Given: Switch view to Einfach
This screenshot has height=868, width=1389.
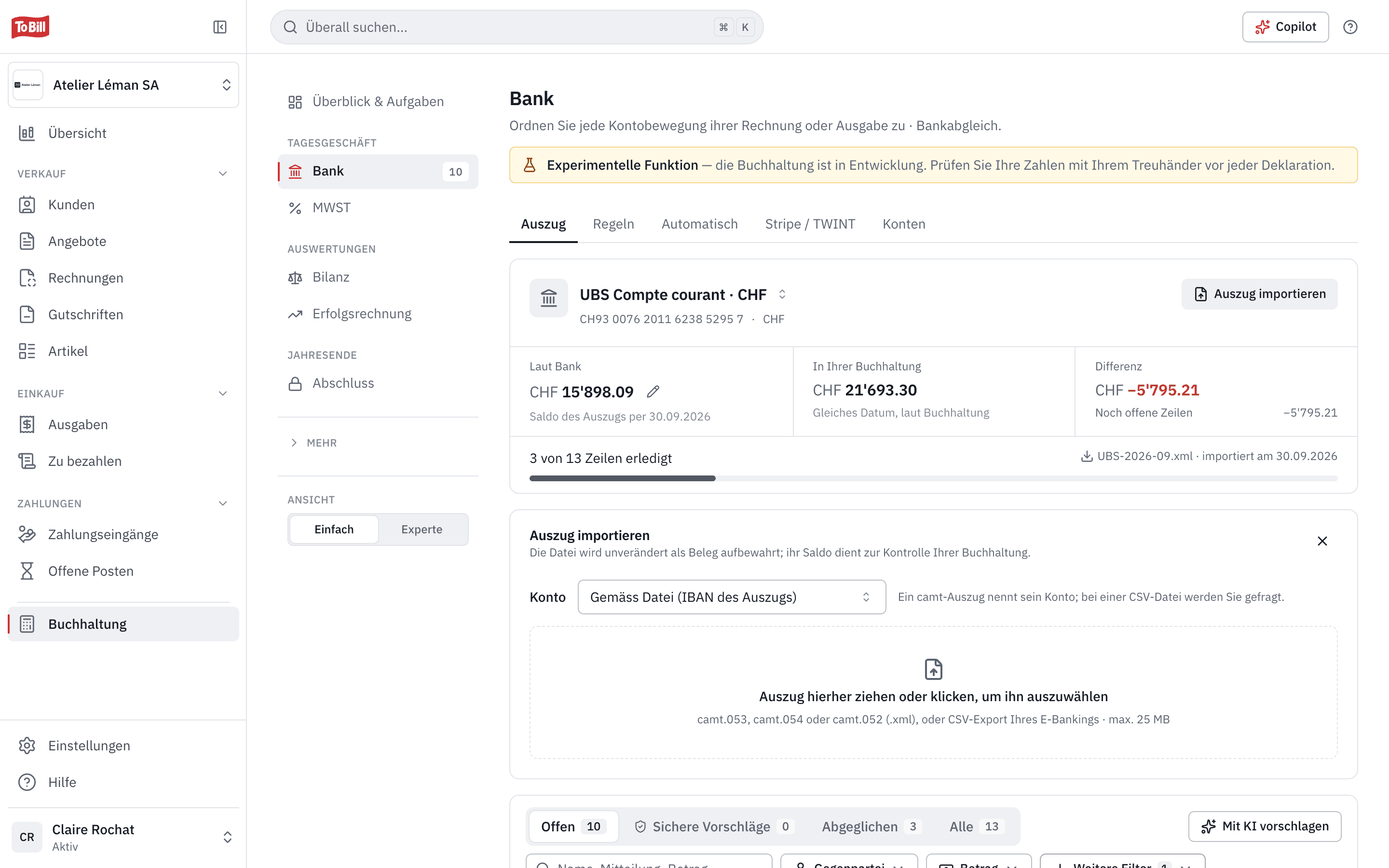Looking at the screenshot, I should tap(334, 529).
